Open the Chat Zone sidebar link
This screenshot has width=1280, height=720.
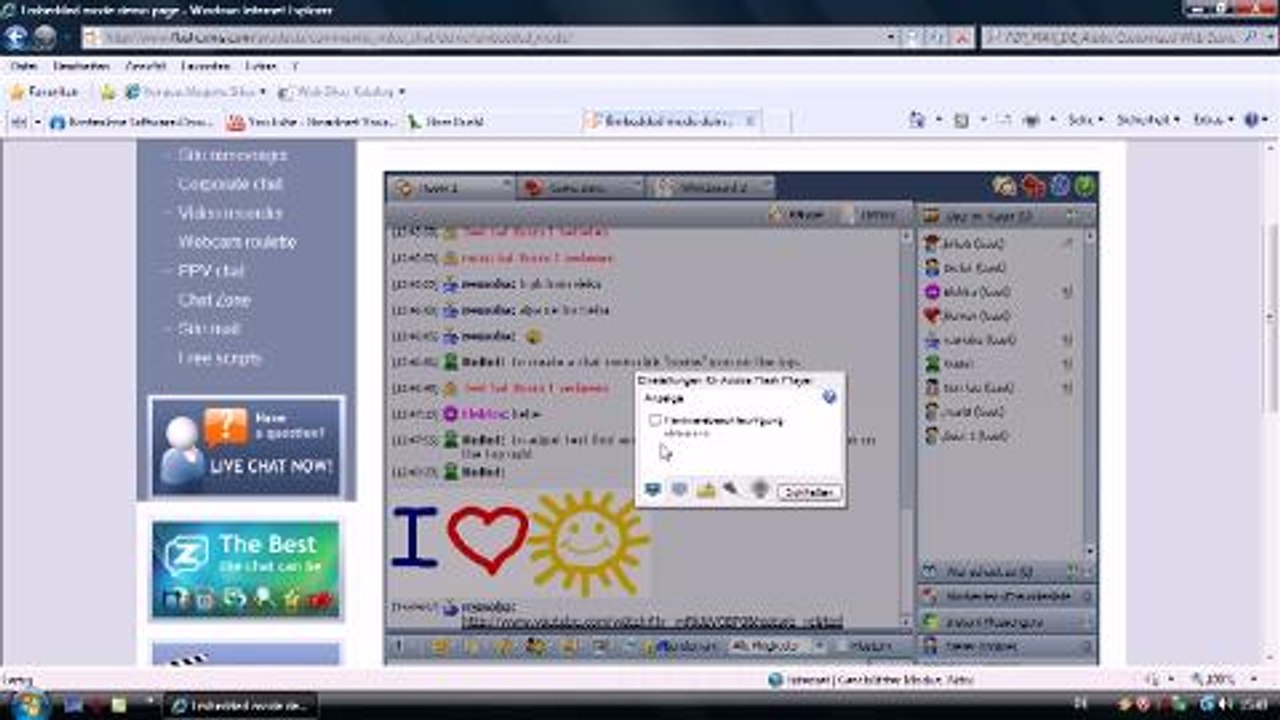tap(214, 300)
